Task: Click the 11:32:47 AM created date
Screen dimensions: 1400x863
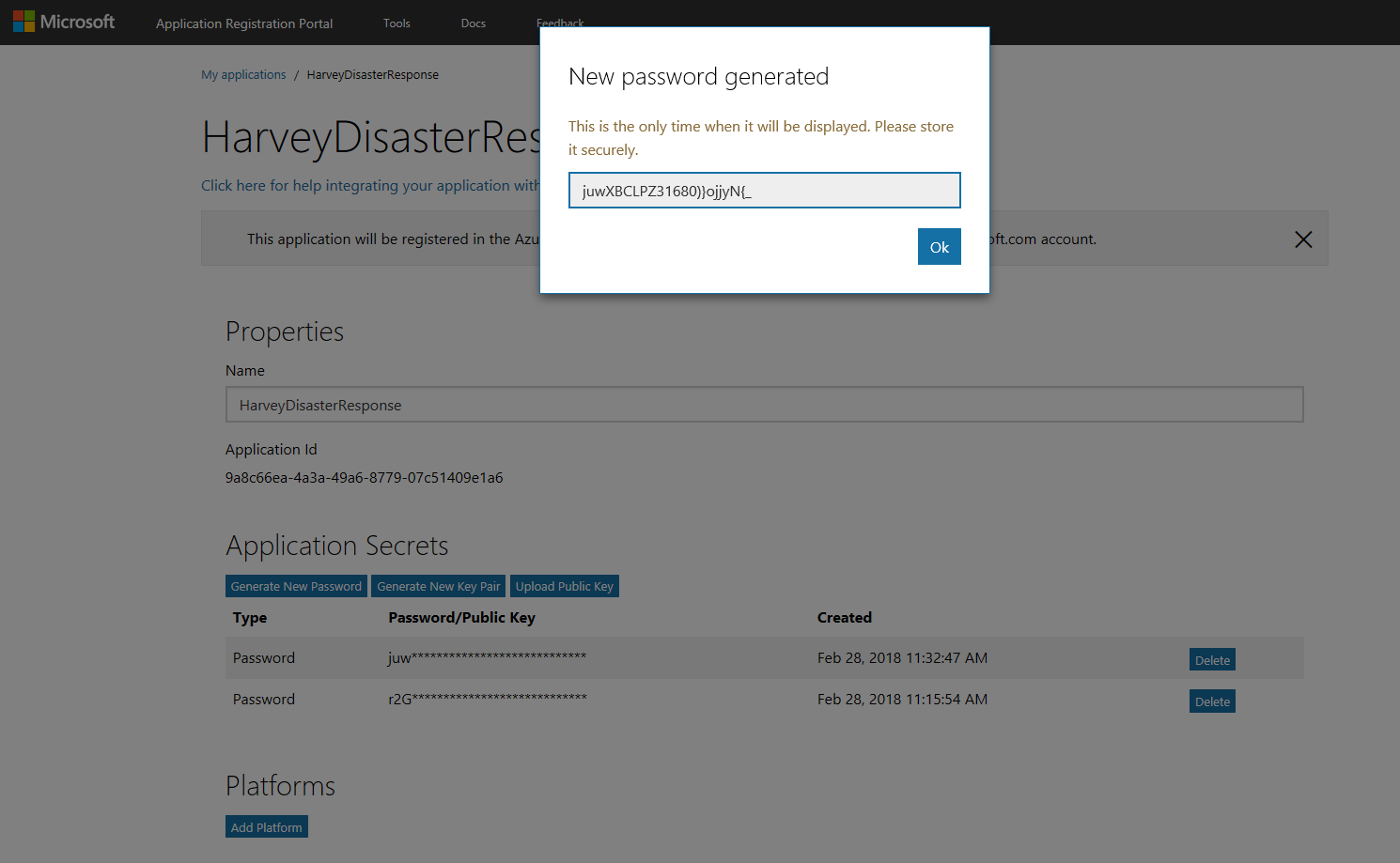Action: (902, 657)
